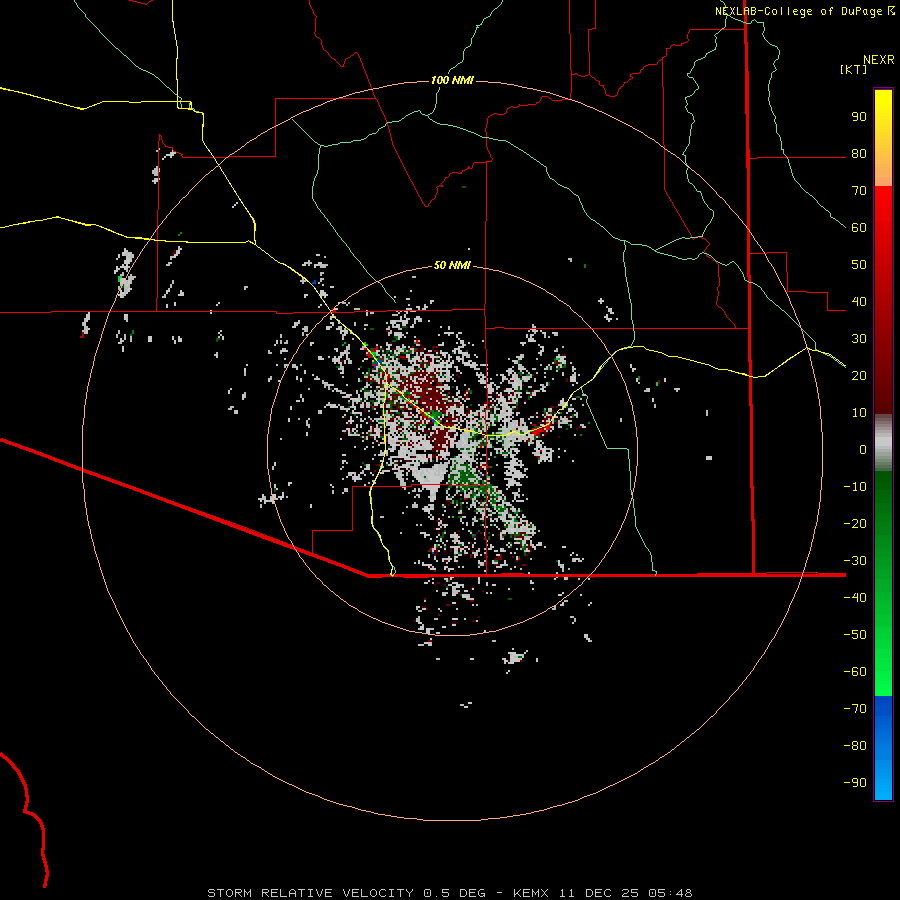Viewport: 900px width, 900px height.
Task: Click the KEMX station identifier in caption
Action: [x=531, y=893]
